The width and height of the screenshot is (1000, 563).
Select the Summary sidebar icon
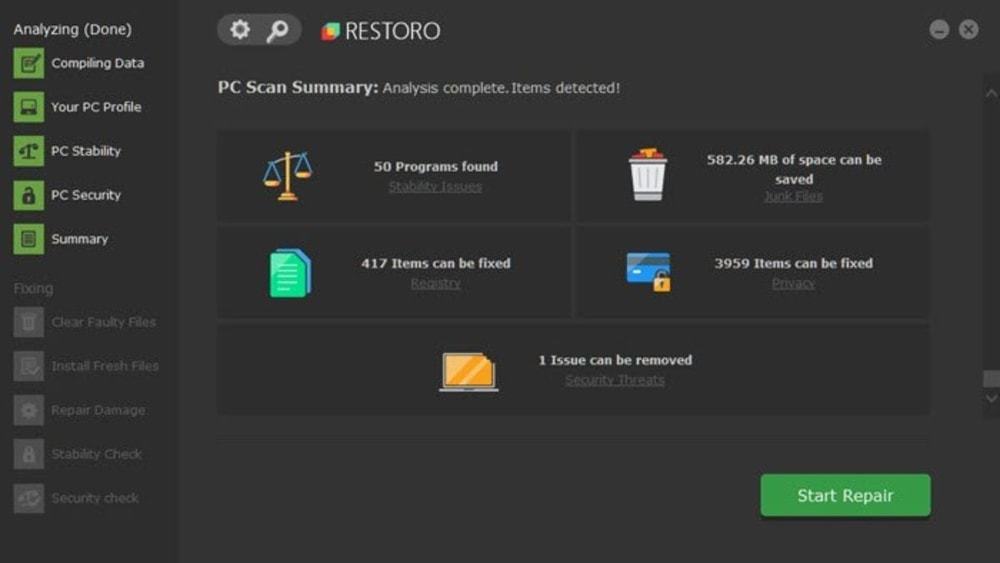pyautogui.click(x=29, y=239)
